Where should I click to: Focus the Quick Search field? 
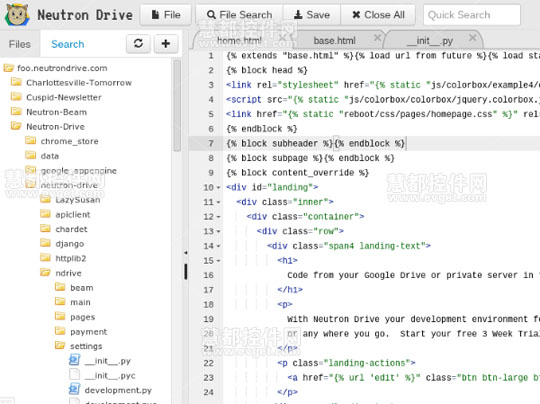click(472, 15)
